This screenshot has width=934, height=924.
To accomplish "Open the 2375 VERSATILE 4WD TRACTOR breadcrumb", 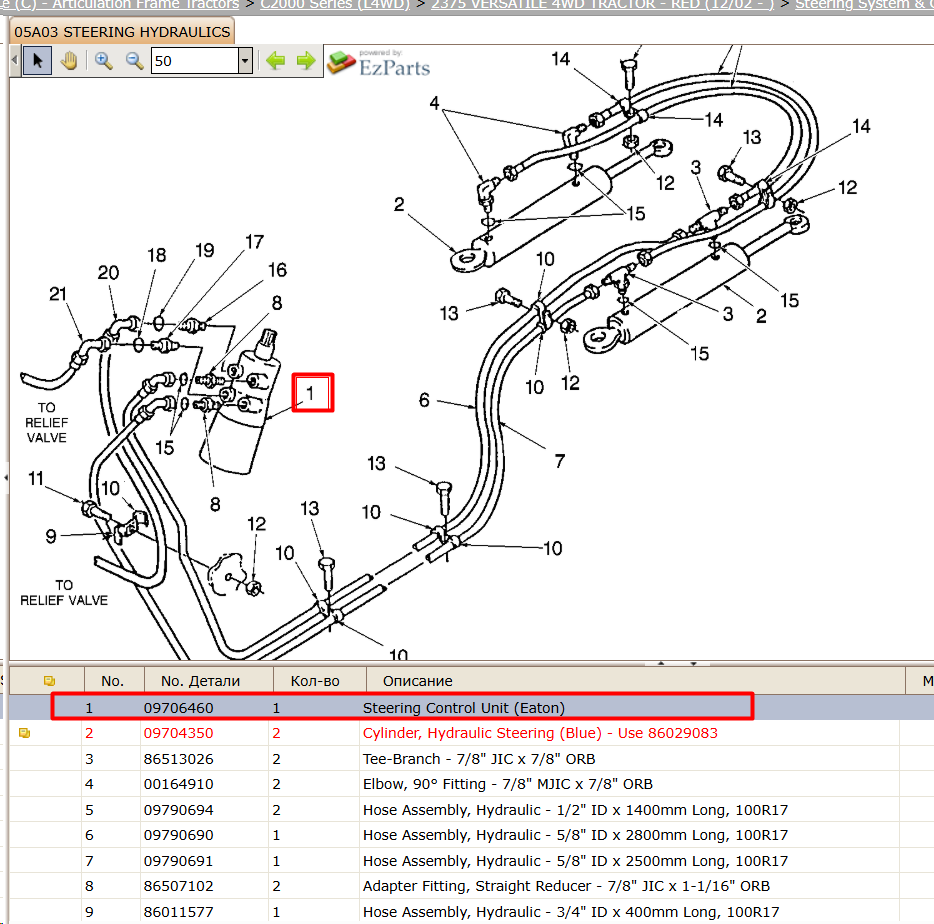I will click(x=602, y=5).
